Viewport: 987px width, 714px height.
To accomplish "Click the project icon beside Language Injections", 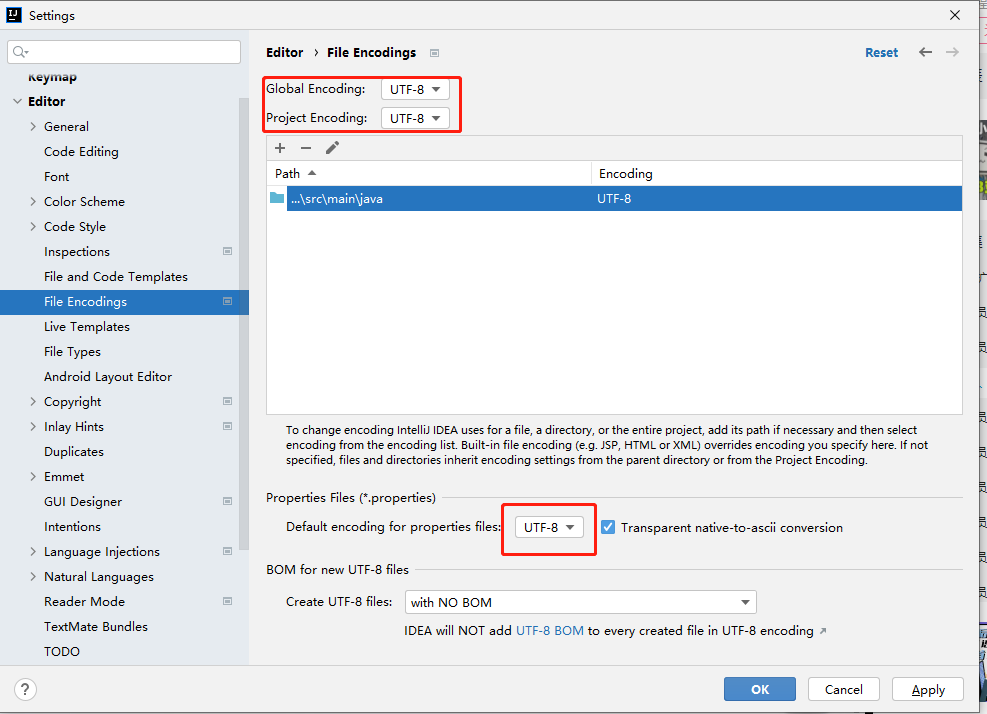I will (x=227, y=551).
